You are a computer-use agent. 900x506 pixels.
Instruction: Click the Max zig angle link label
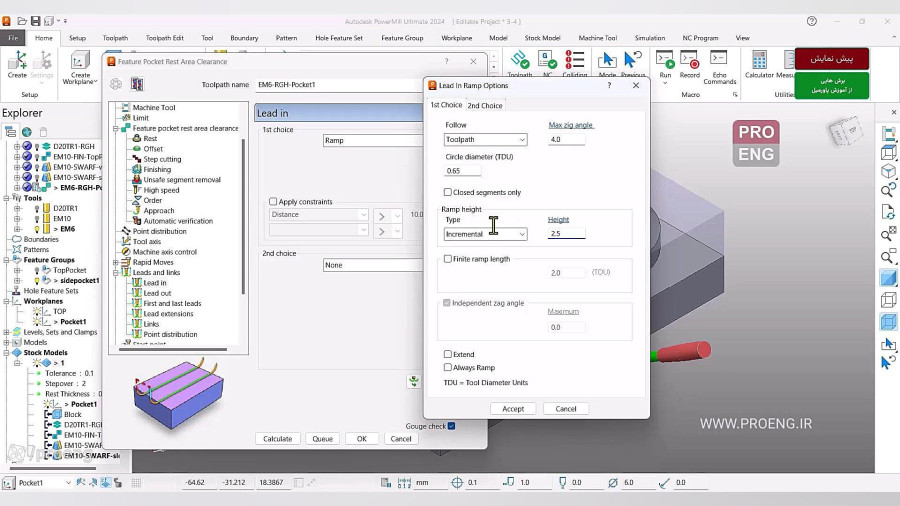pos(571,125)
